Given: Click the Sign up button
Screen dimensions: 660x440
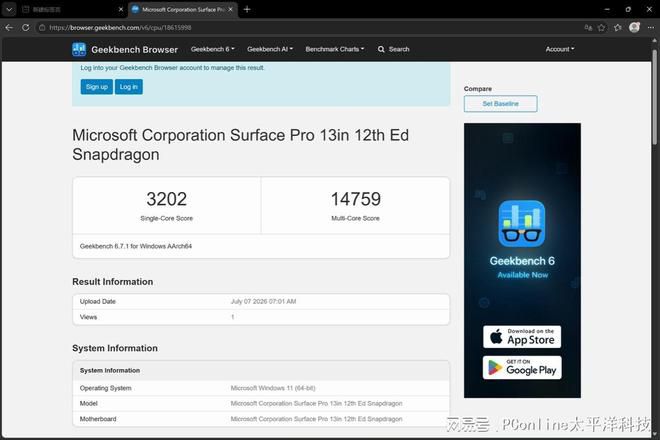Looking at the screenshot, I should [x=97, y=87].
